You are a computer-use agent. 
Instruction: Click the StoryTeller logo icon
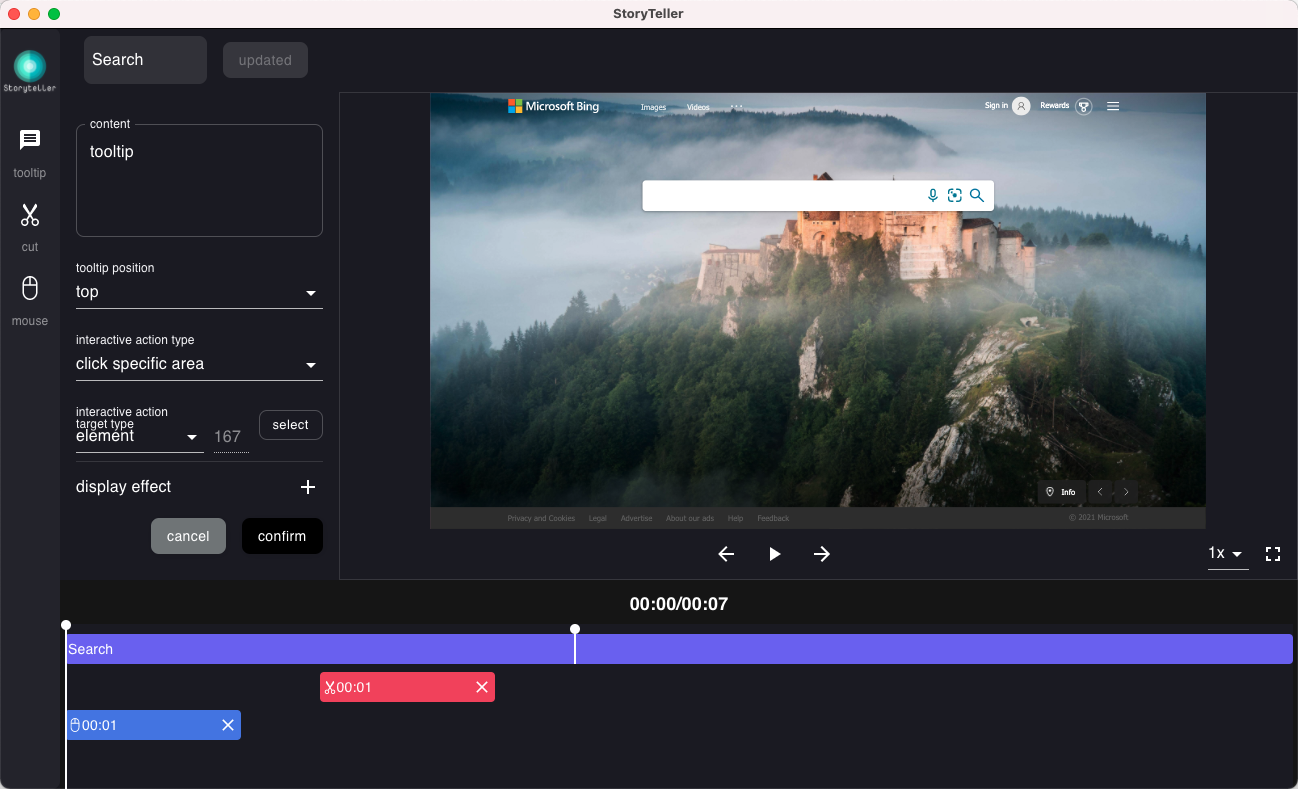click(30, 71)
